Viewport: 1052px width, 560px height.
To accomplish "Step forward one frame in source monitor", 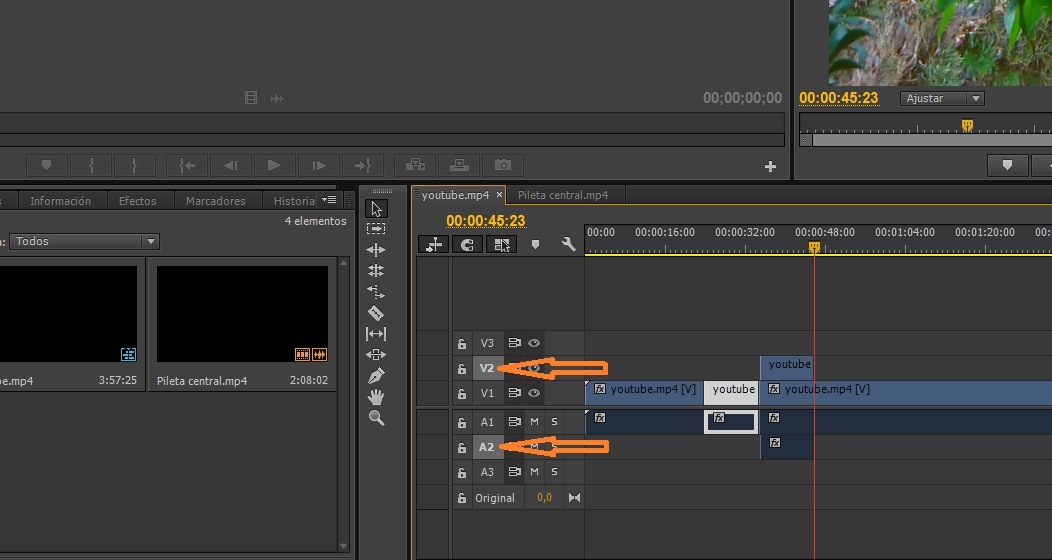I will tap(319, 165).
